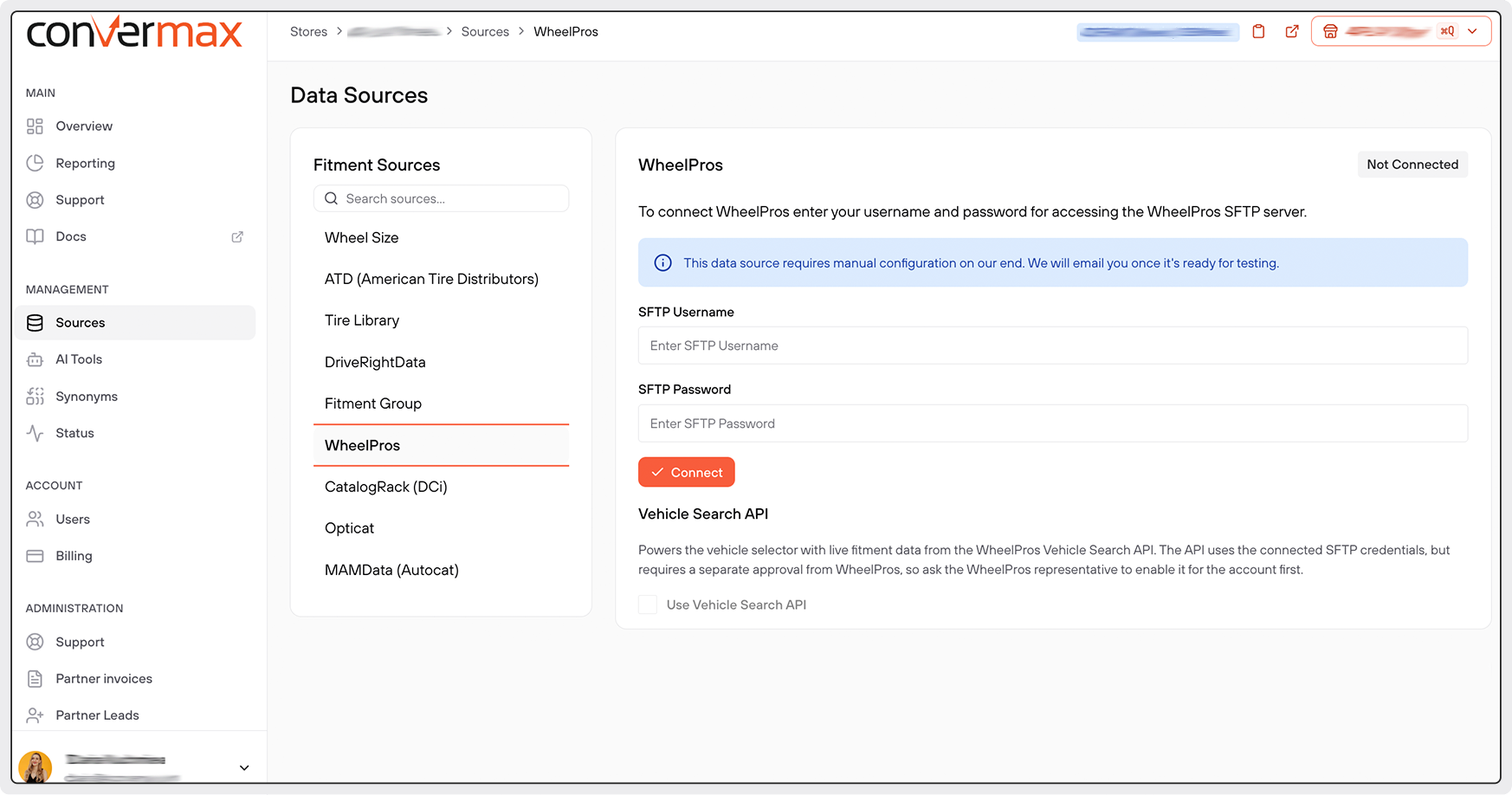Image resolution: width=1512 pixels, height=795 pixels.
Task: Open external link icon in top bar
Action: [x=1291, y=31]
